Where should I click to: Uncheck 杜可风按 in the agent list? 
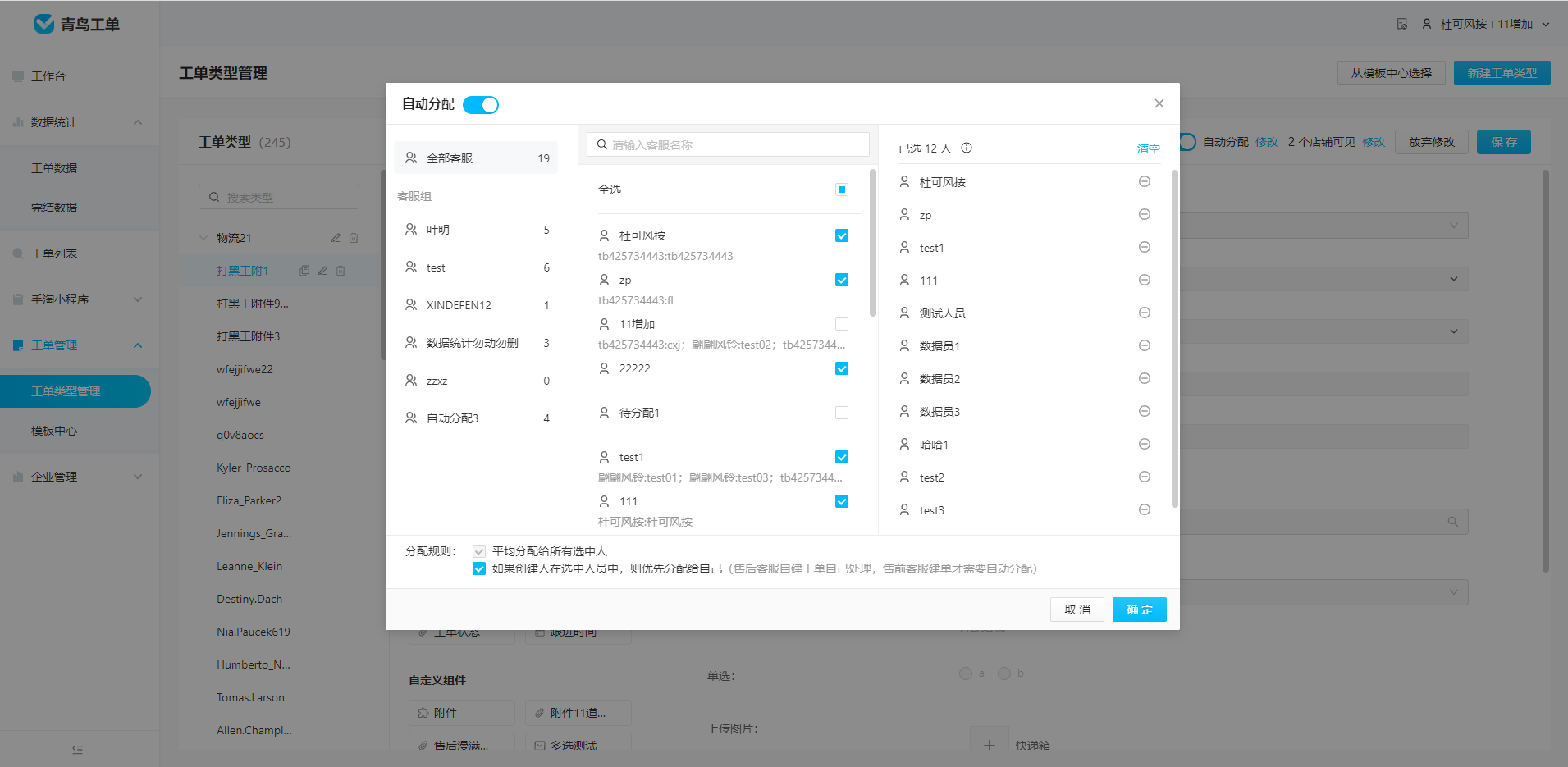841,235
